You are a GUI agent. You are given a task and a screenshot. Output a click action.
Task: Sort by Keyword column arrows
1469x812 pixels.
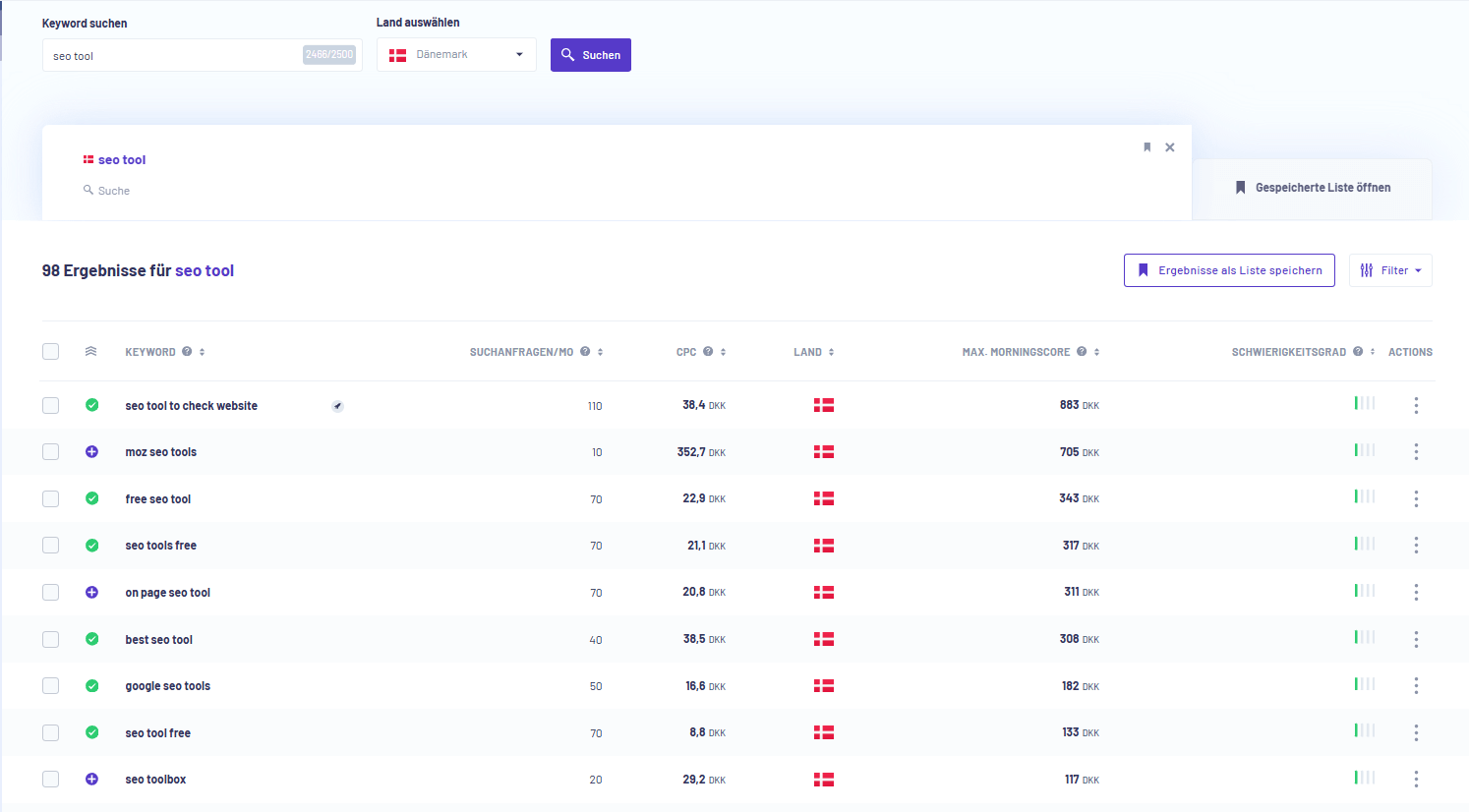[x=202, y=352]
